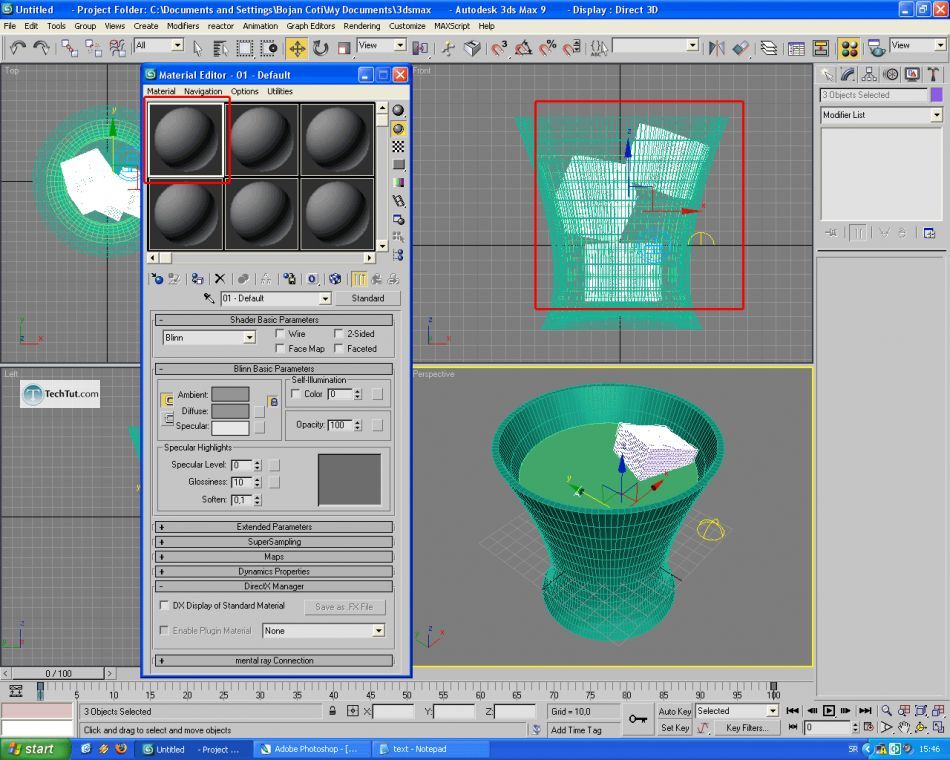950x760 pixels.
Task: Expand Extended Parameters rollout
Action: [274, 527]
